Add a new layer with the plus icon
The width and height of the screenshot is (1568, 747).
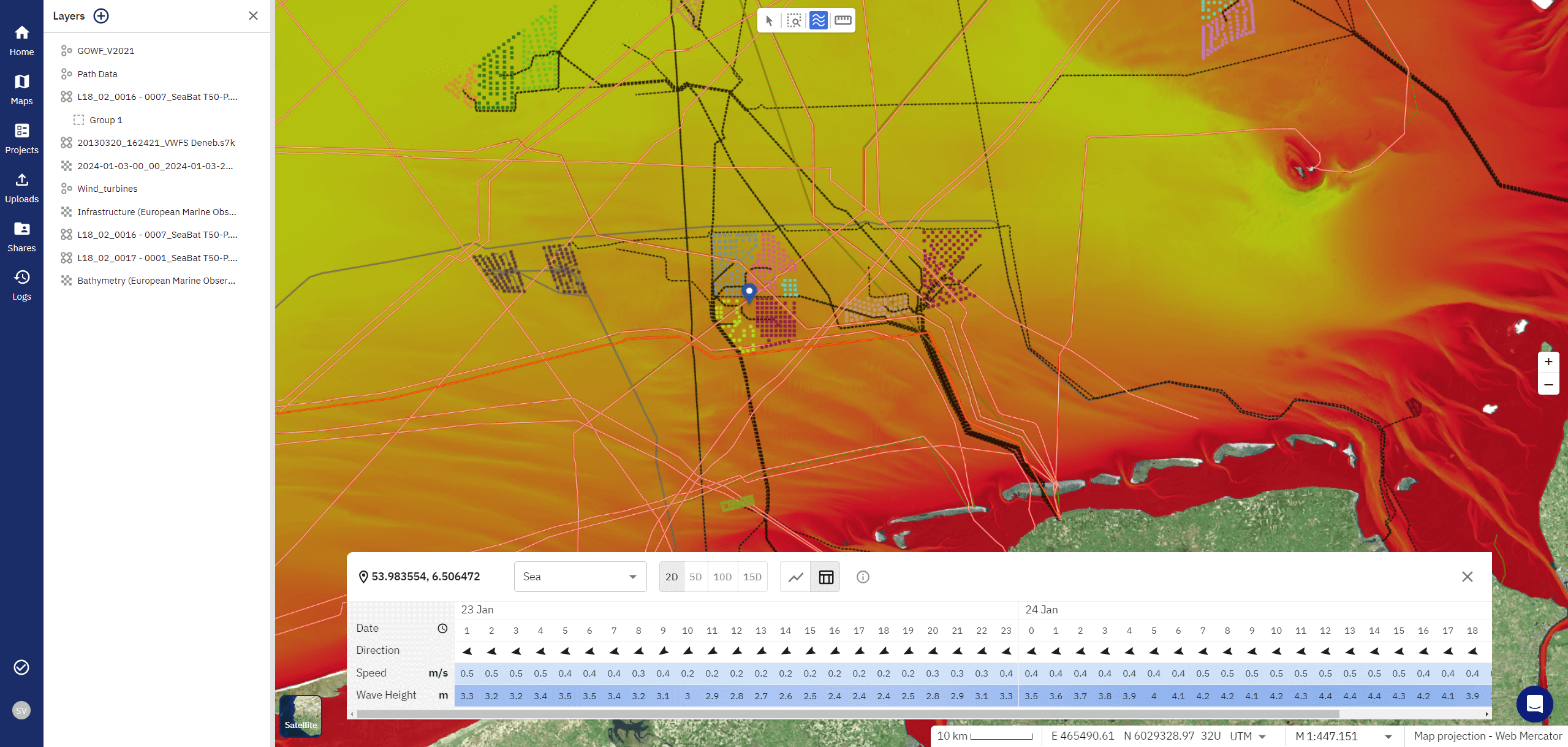click(x=100, y=16)
